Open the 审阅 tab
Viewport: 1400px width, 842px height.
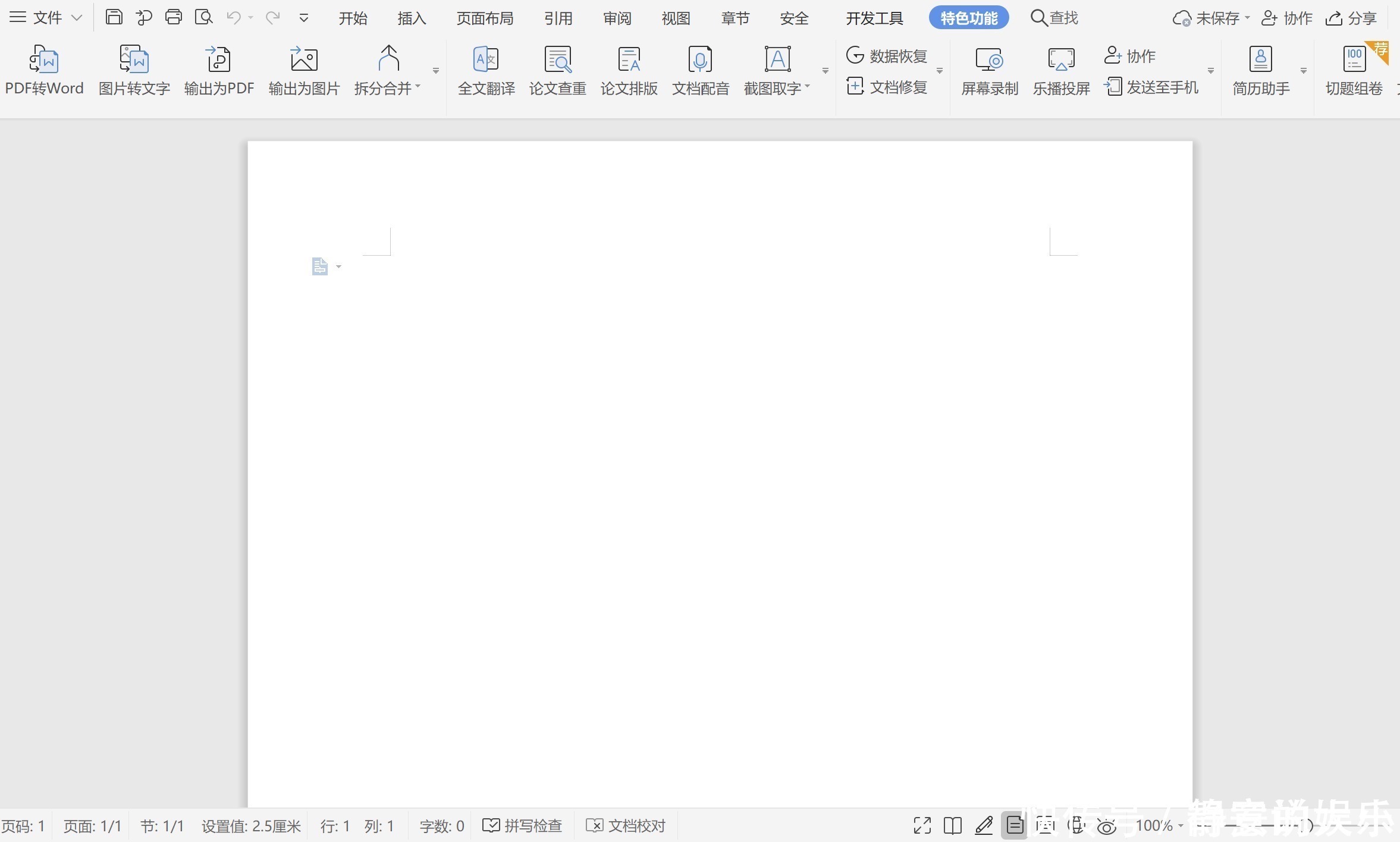tap(617, 18)
